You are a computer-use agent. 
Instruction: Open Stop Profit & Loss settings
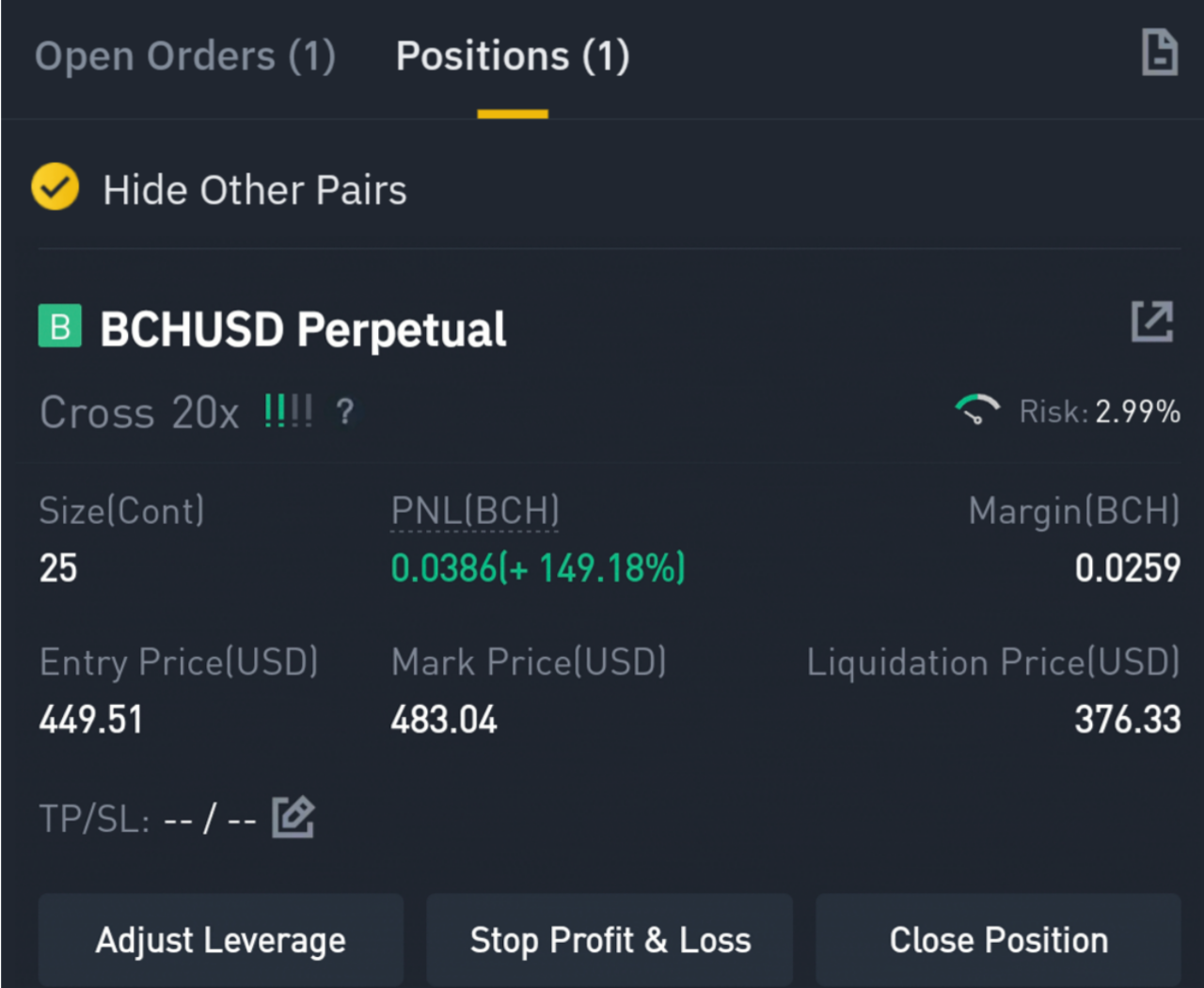610,940
